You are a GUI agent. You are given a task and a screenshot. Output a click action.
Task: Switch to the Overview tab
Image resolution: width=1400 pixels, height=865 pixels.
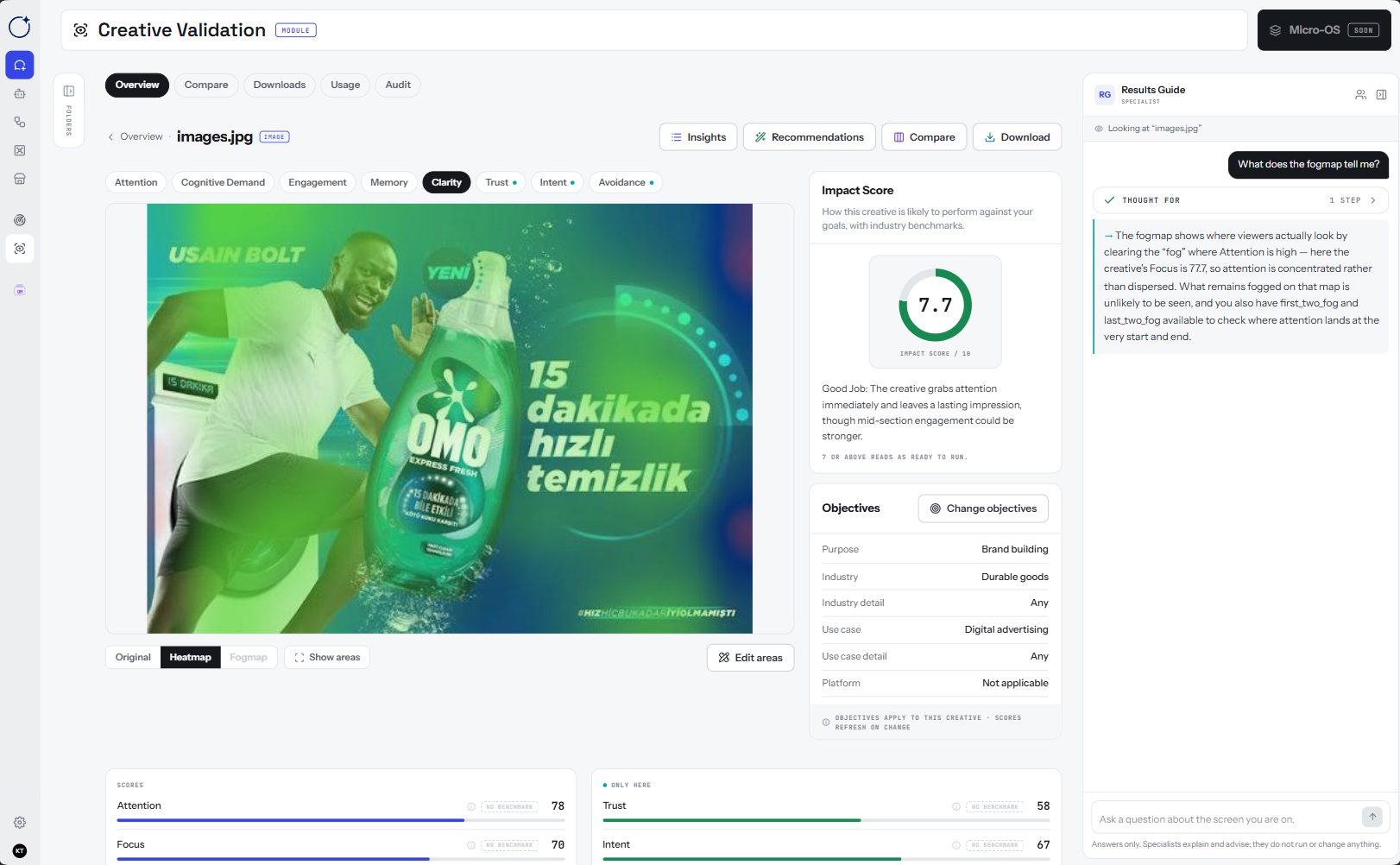click(x=137, y=85)
